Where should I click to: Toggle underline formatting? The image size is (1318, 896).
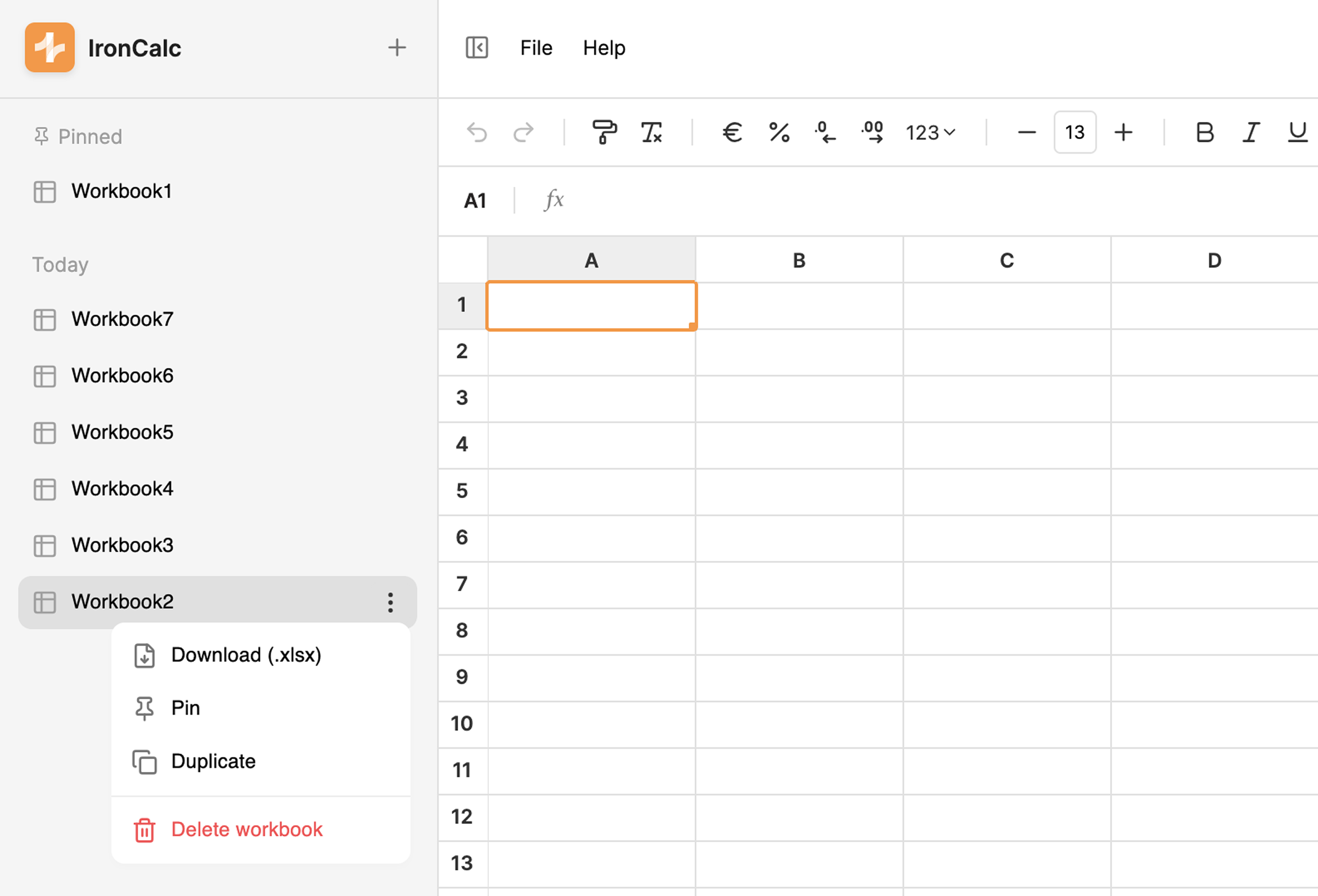[x=1298, y=132]
